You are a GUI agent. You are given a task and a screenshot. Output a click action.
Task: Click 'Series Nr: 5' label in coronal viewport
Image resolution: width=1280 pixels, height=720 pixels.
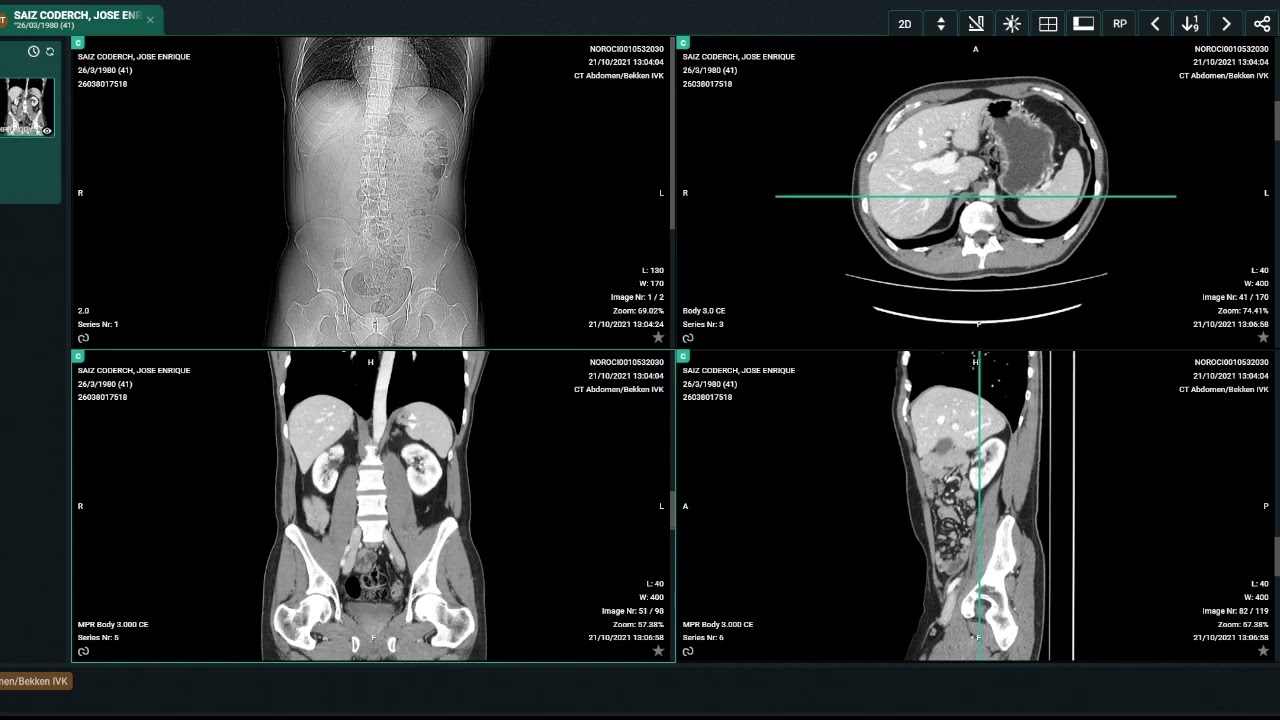98,637
